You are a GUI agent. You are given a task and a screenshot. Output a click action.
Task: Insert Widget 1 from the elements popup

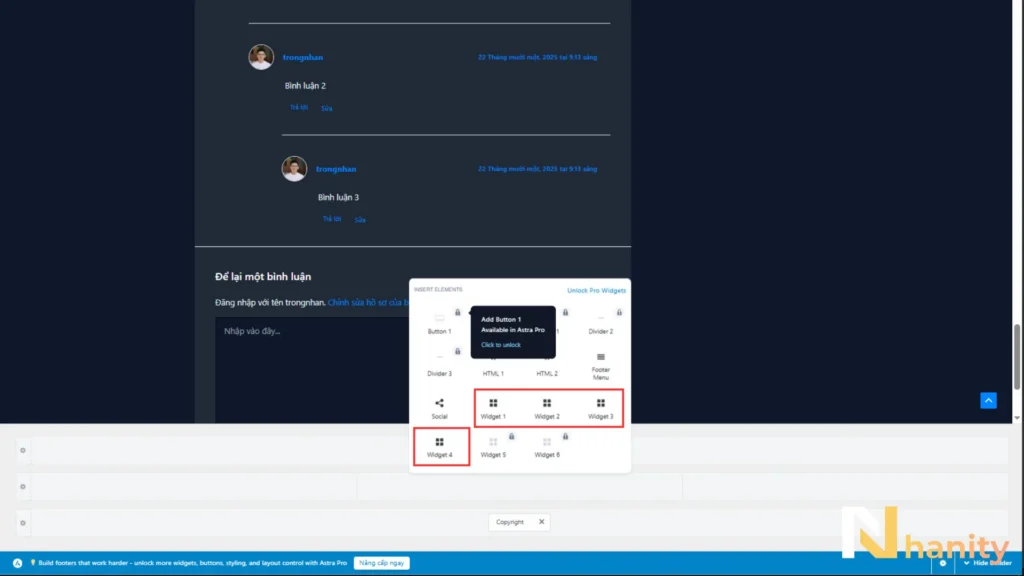[493, 408]
